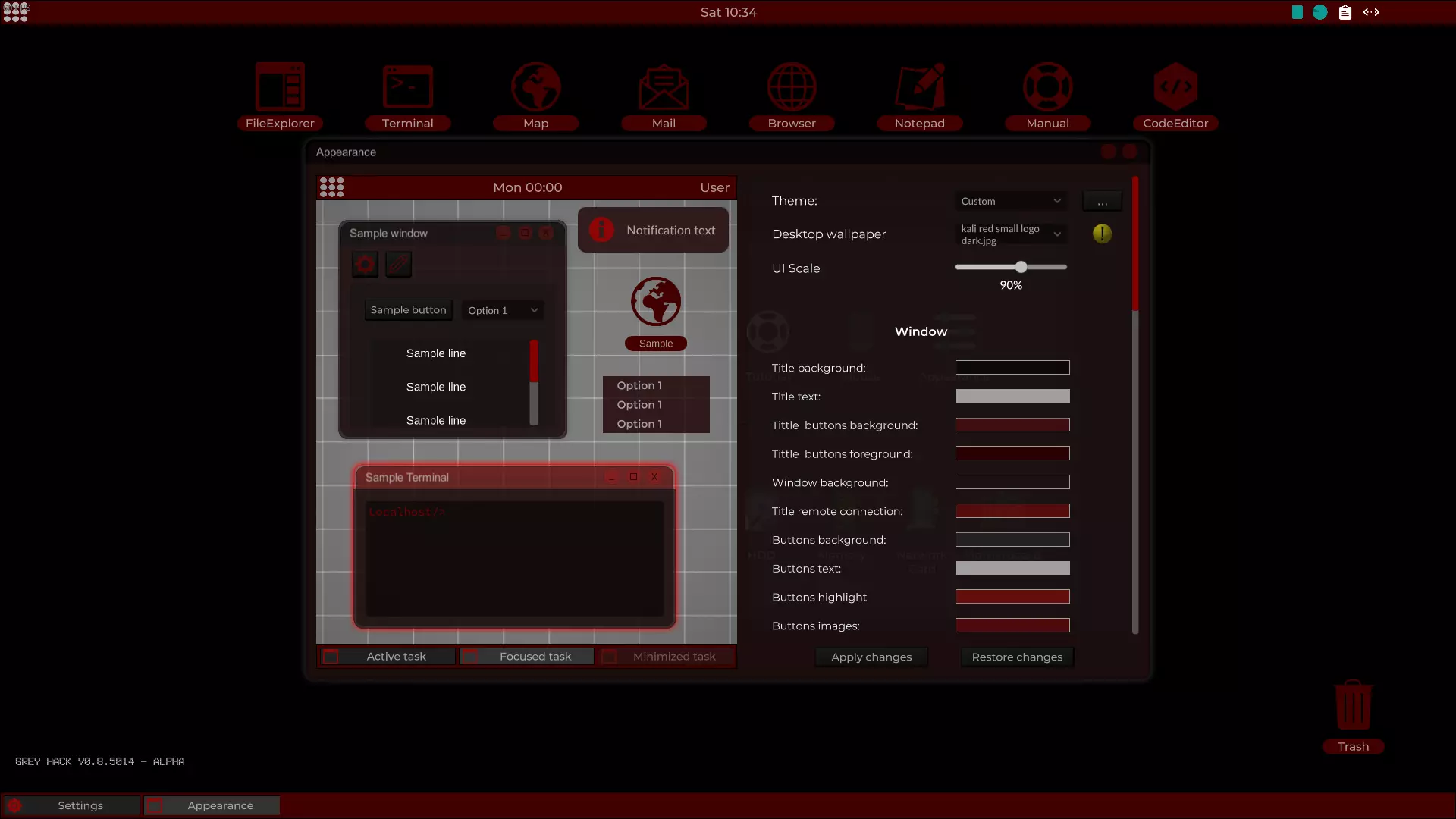Launch the Terminal desktop icon
Screen dimensions: 1456x819
point(407,88)
